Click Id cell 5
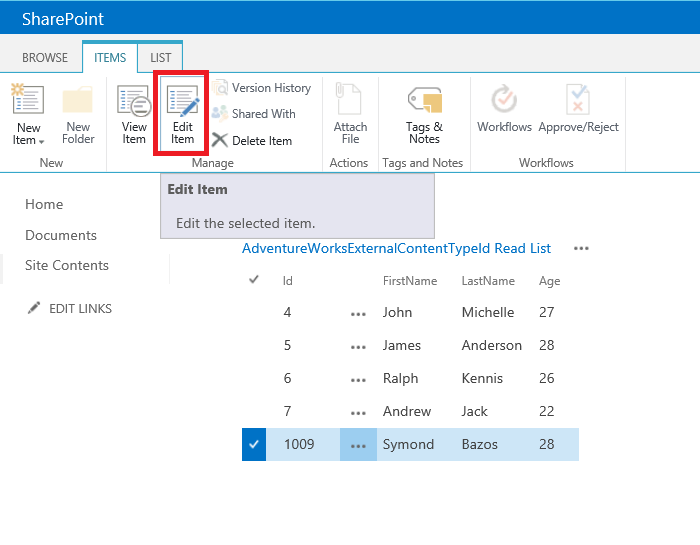 (x=287, y=345)
